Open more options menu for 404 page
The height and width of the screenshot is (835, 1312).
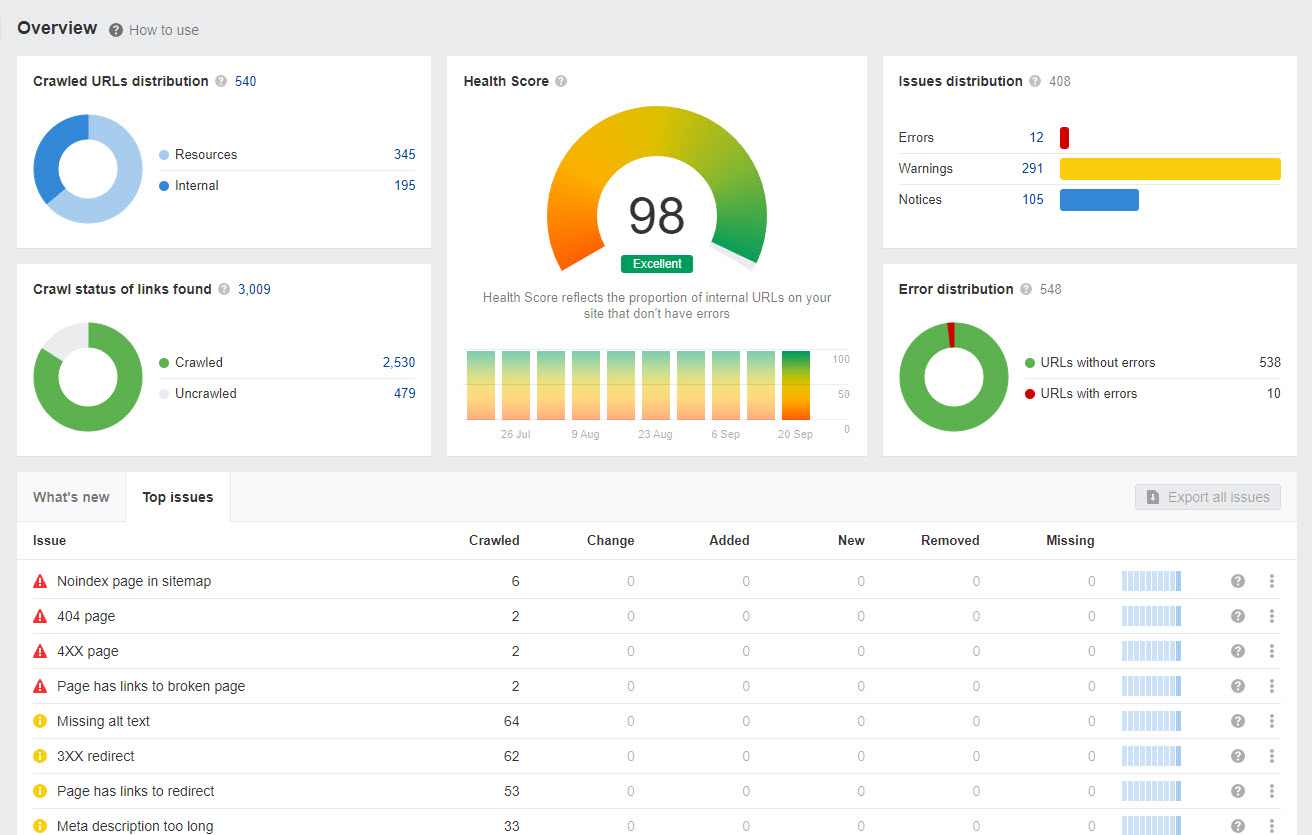pos(1272,616)
